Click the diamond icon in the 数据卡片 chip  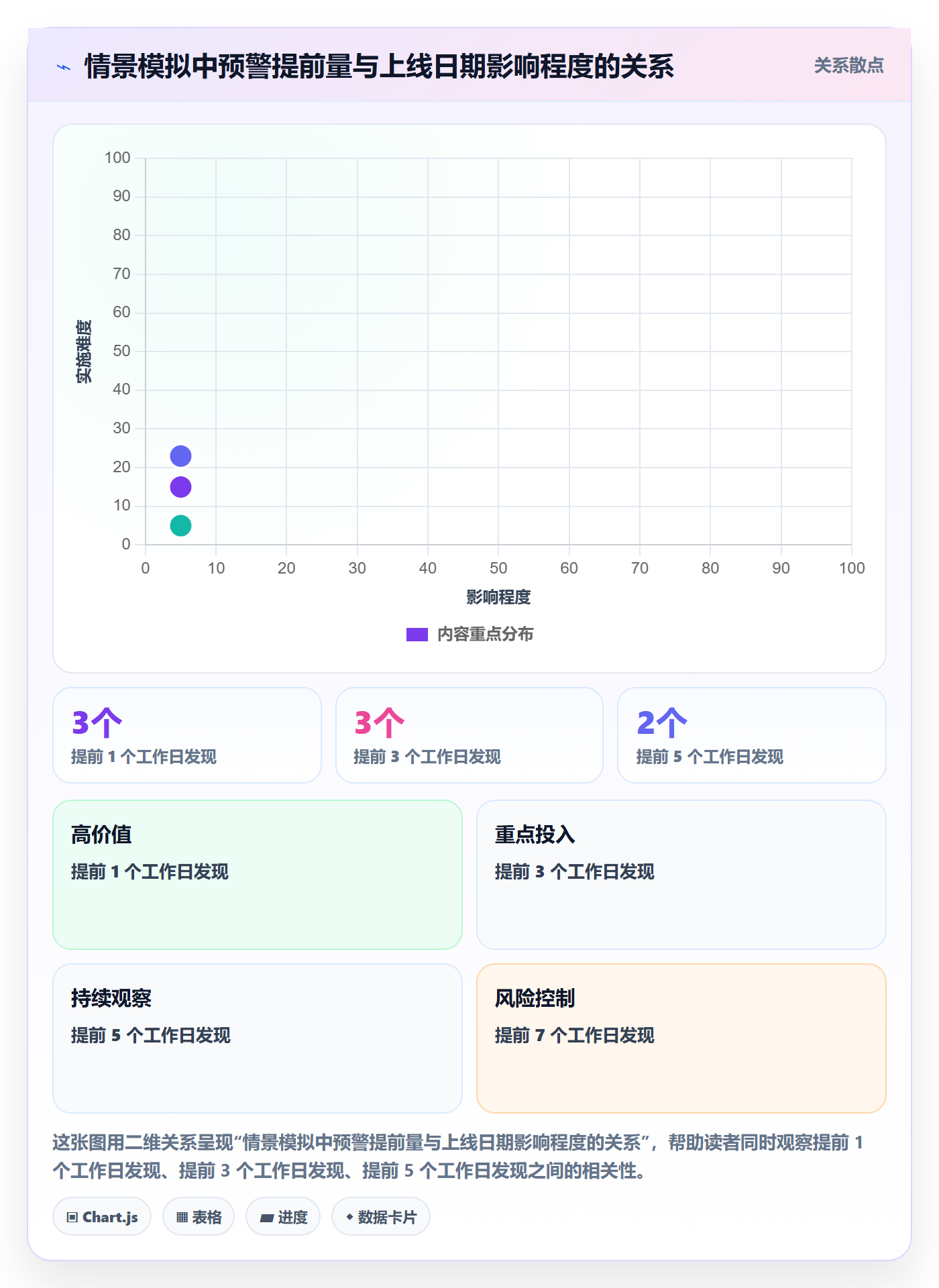[x=349, y=1217]
